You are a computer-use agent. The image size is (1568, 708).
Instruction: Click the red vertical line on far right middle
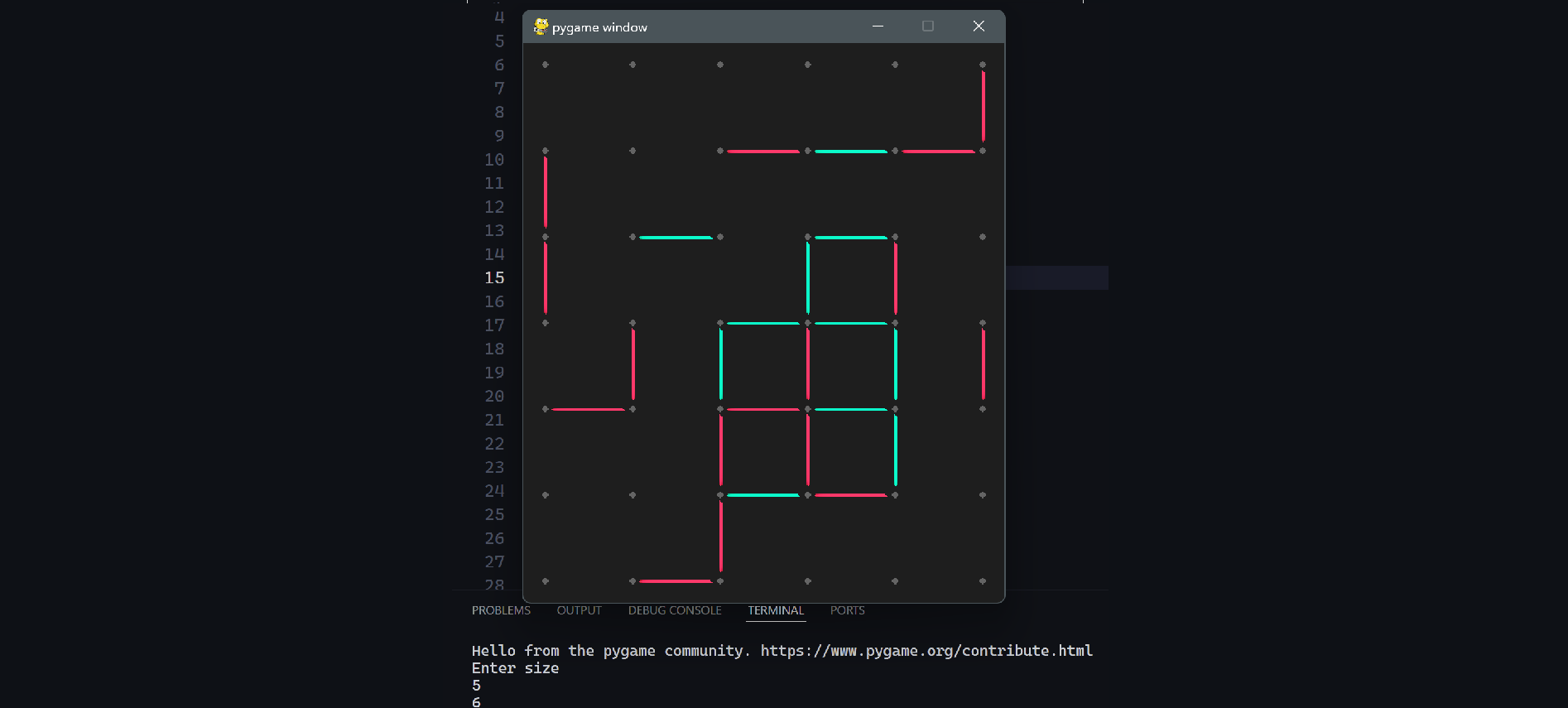point(984,364)
